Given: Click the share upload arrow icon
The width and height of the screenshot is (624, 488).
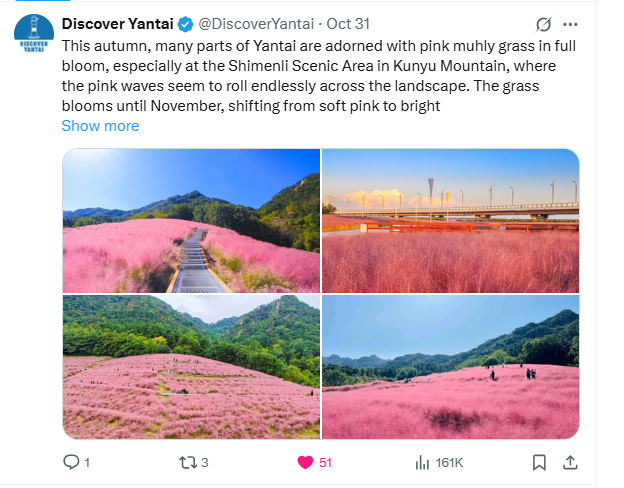Looking at the screenshot, I should (570, 462).
